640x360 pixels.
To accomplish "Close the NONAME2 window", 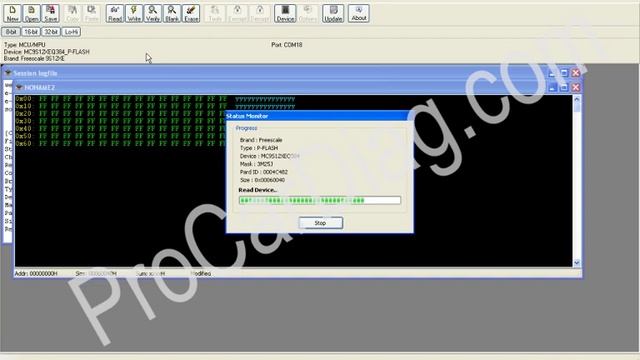I will pyautogui.click(x=576, y=87).
